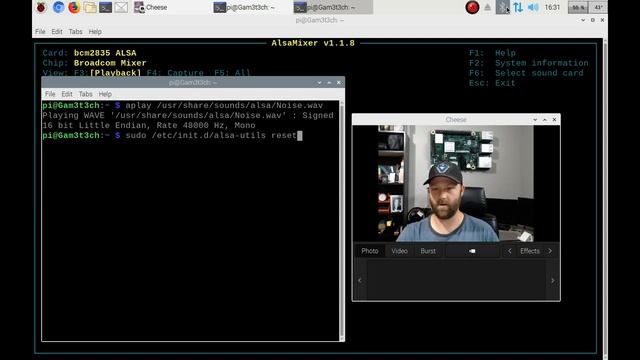640x360 pixels.
Task: Open the volume speaker tray icon
Action: click(533, 7)
